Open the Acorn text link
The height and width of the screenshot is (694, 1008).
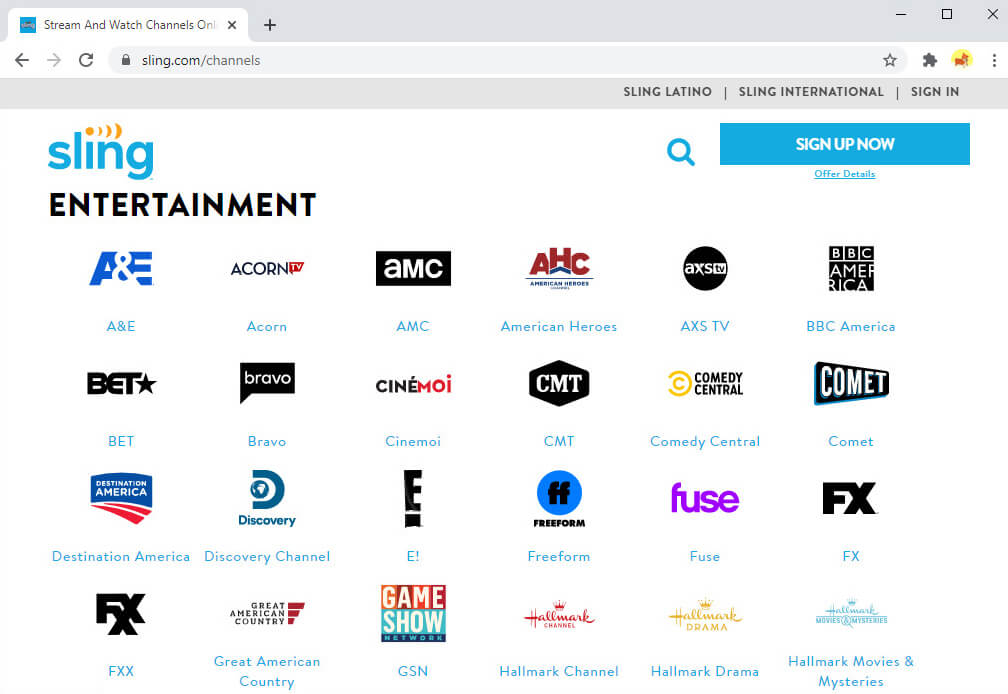[x=267, y=326]
